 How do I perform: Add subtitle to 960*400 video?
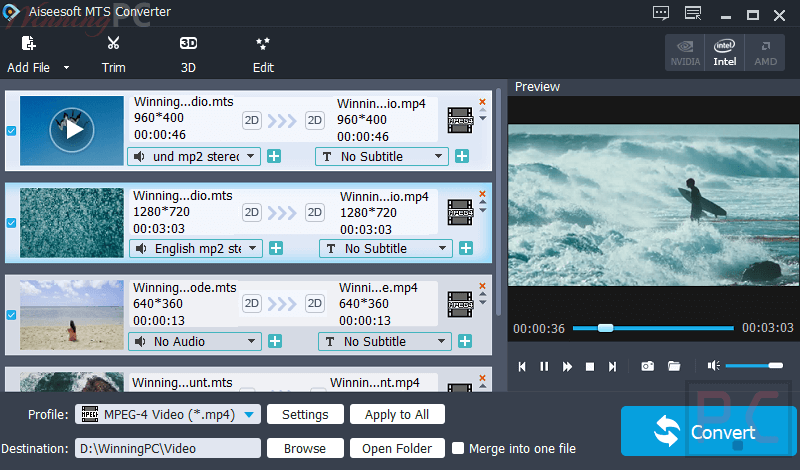coord(462,156)
